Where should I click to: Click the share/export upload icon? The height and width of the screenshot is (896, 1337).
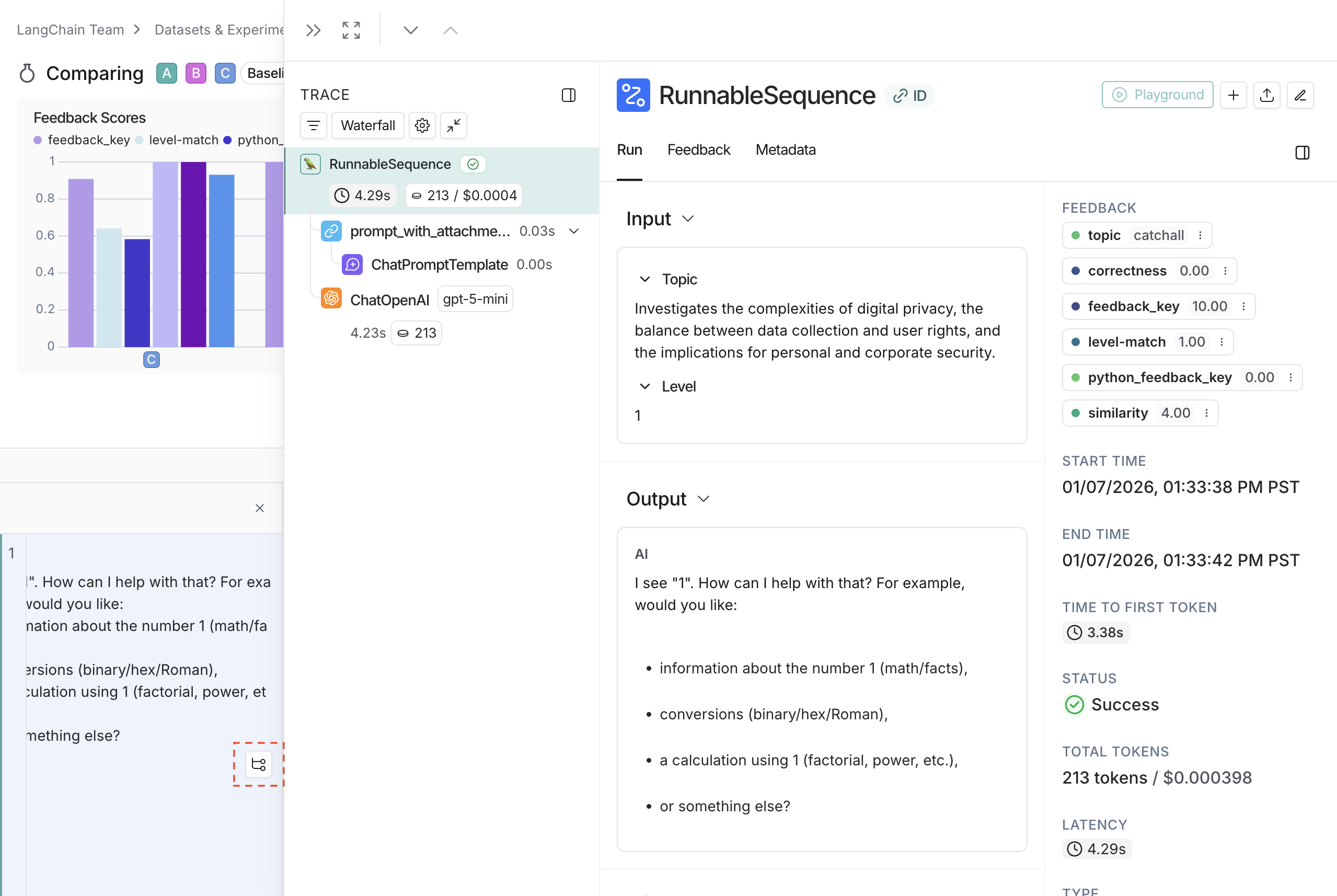point(1267,95)
